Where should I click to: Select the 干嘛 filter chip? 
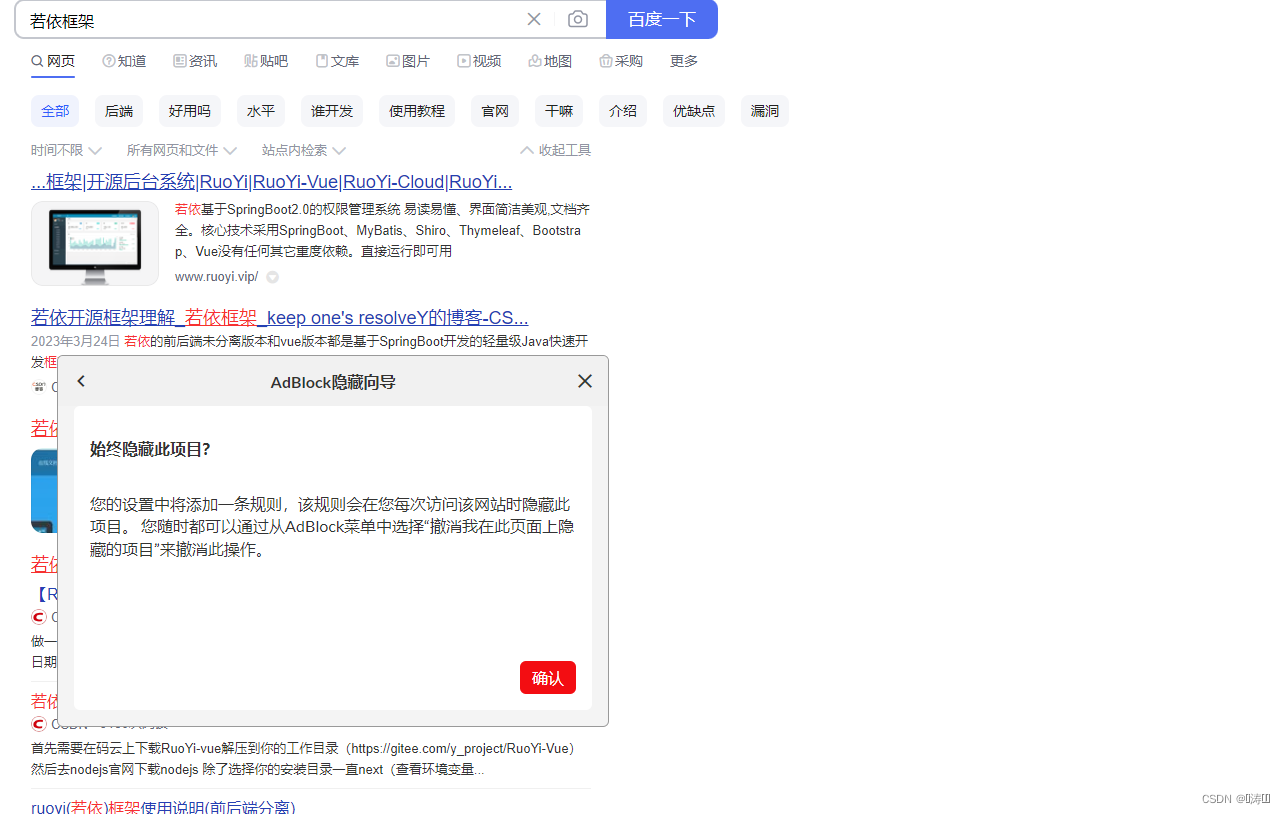[559, 111]
